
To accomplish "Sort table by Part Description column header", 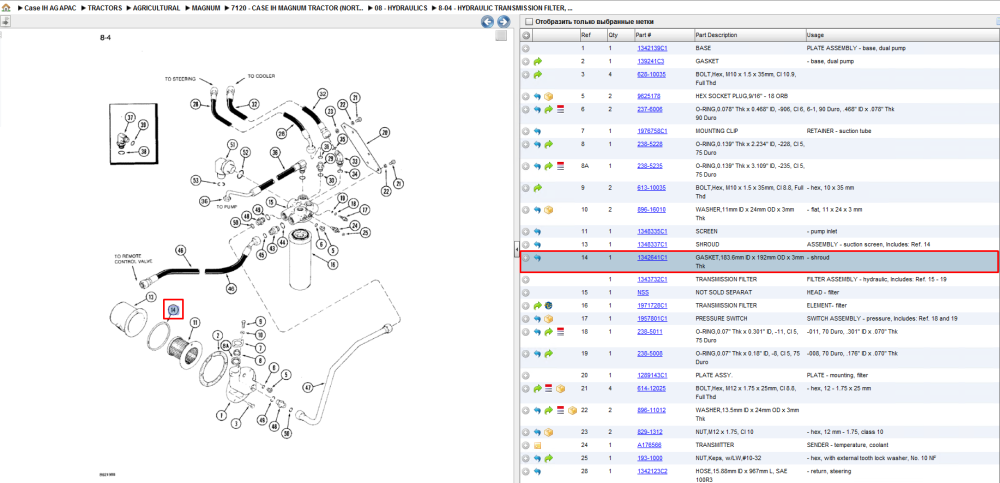I will [749, 35].
